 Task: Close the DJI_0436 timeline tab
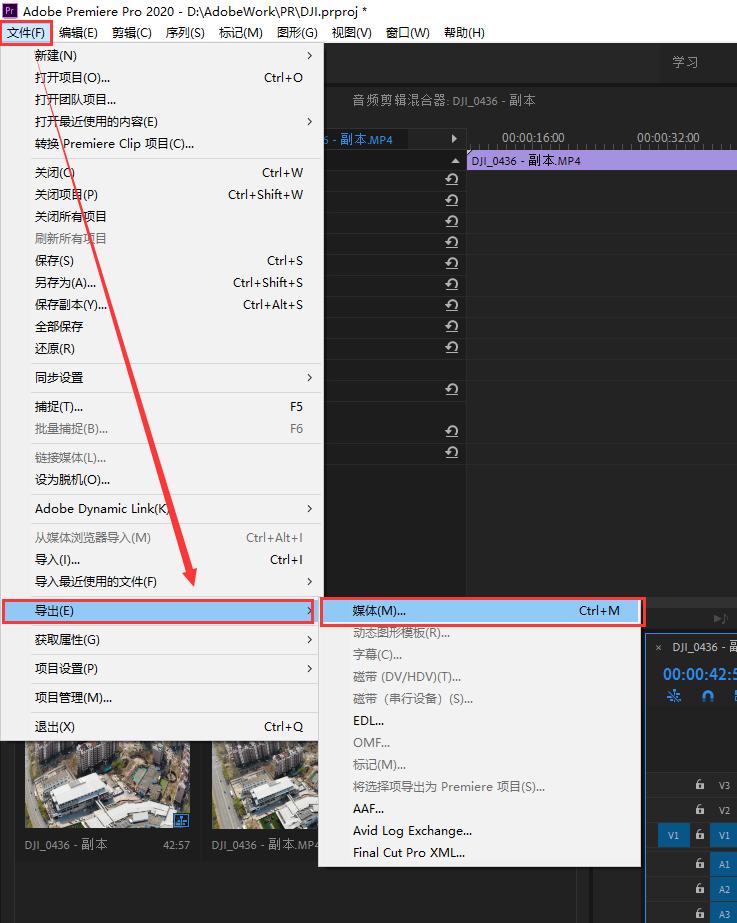[659, 648]
